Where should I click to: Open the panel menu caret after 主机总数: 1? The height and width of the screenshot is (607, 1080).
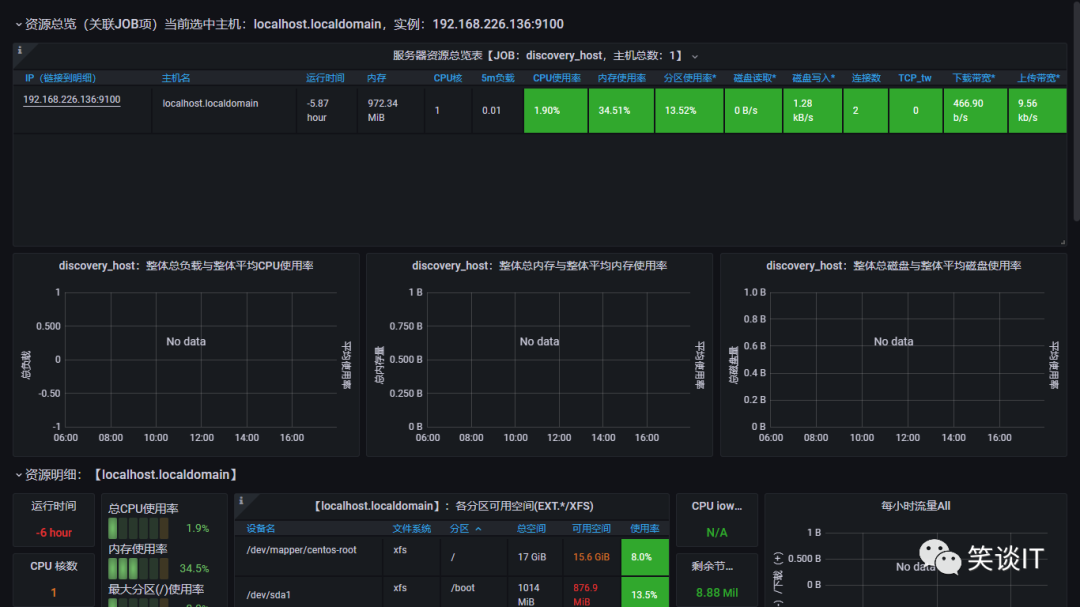coord(694,56)
